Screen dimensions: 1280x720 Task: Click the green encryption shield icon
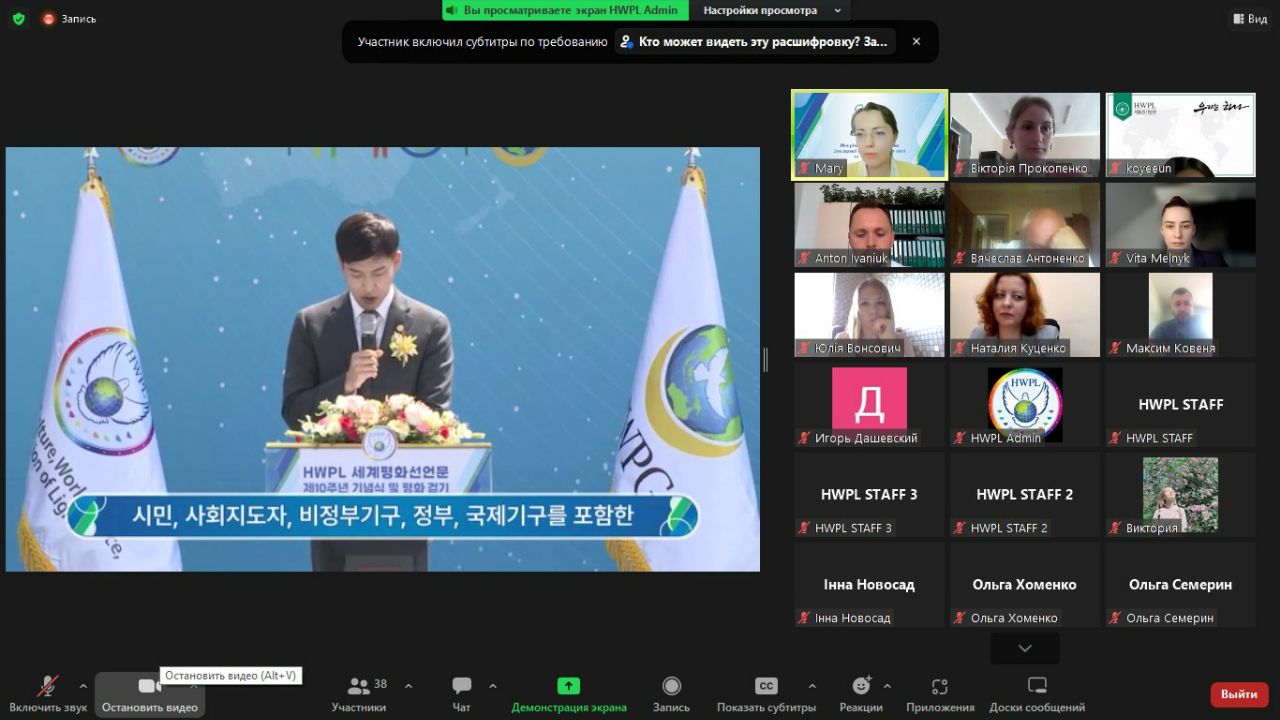pos(18,18)
